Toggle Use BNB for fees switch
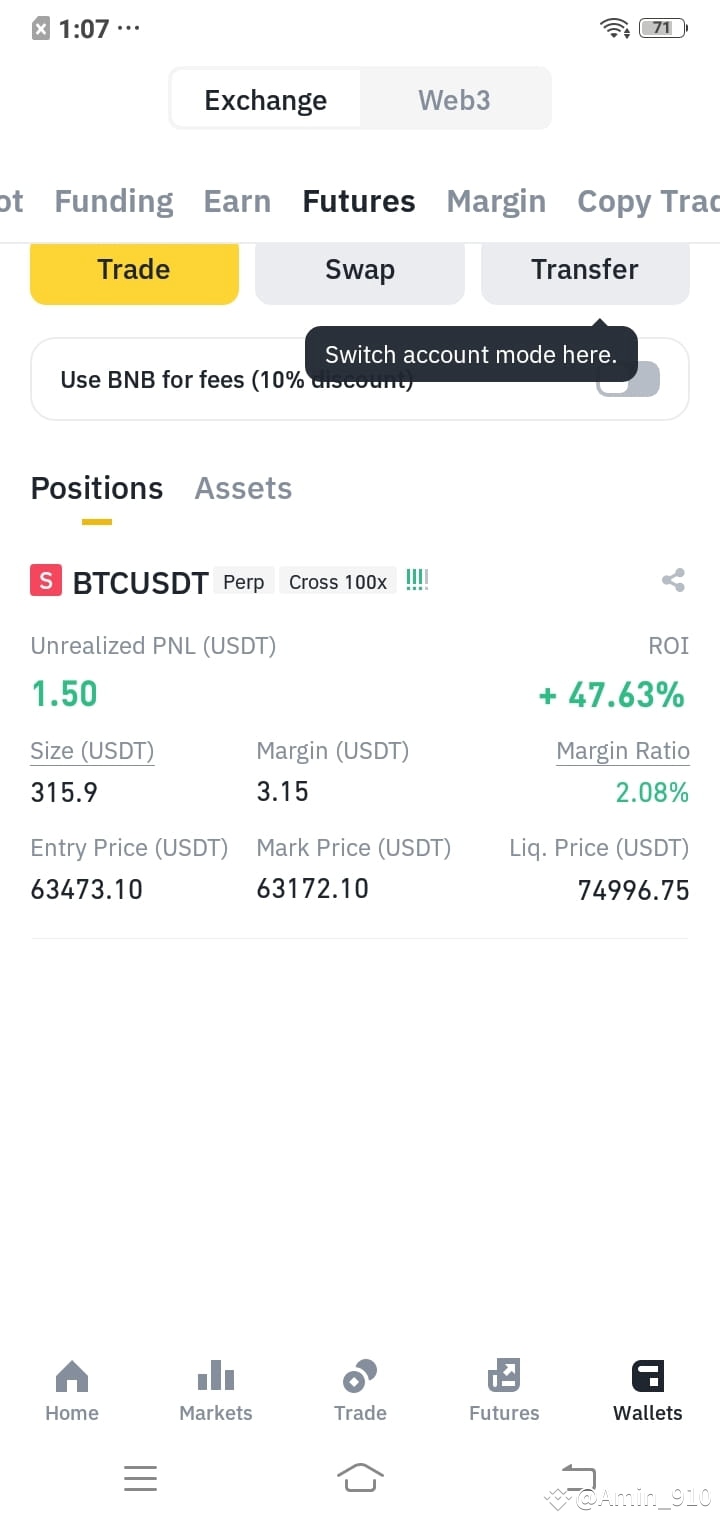 628,379
